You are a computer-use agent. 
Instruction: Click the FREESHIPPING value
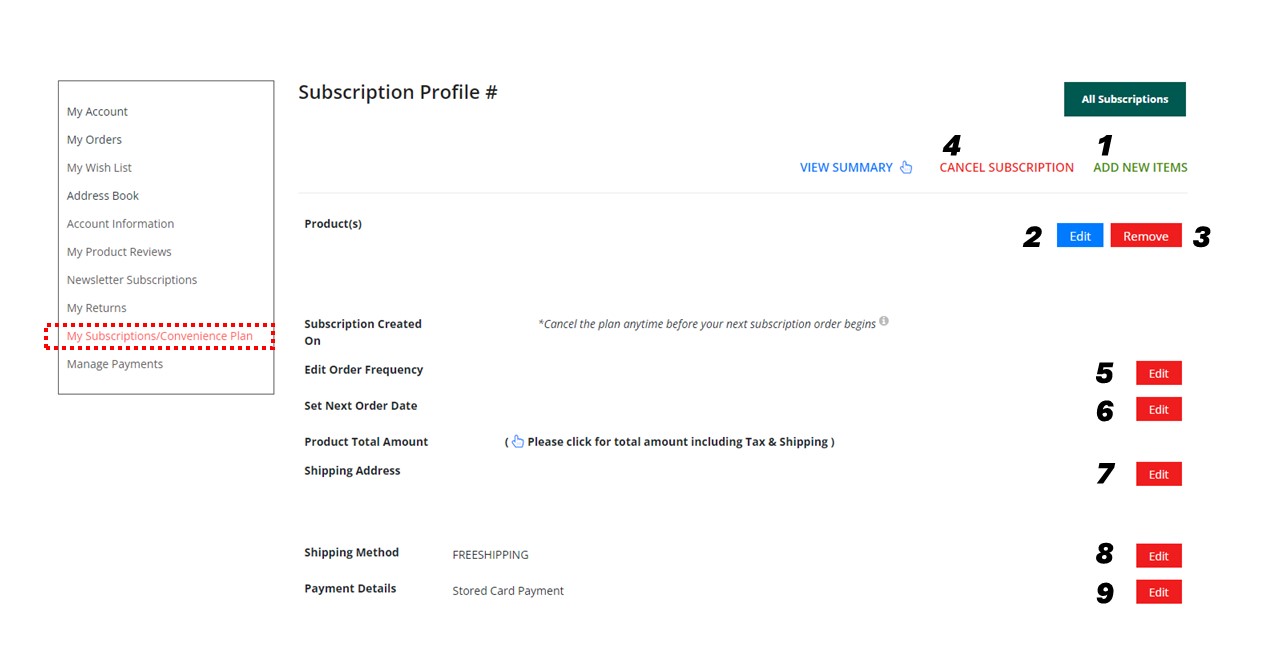490,555
